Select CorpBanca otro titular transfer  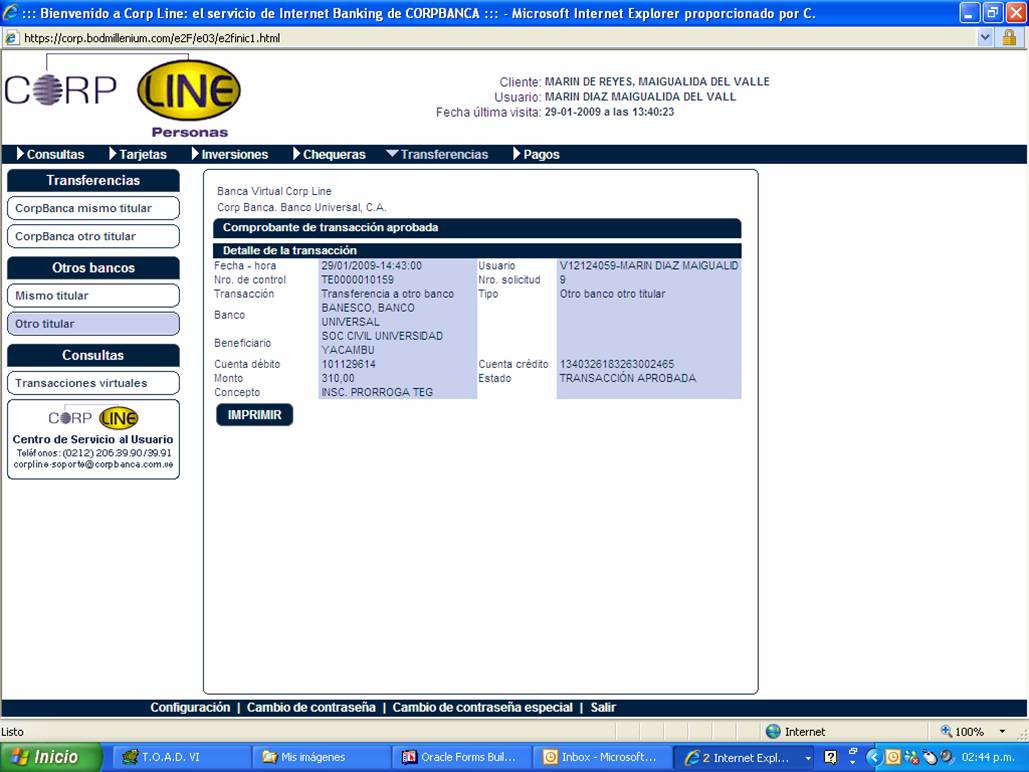93,236
